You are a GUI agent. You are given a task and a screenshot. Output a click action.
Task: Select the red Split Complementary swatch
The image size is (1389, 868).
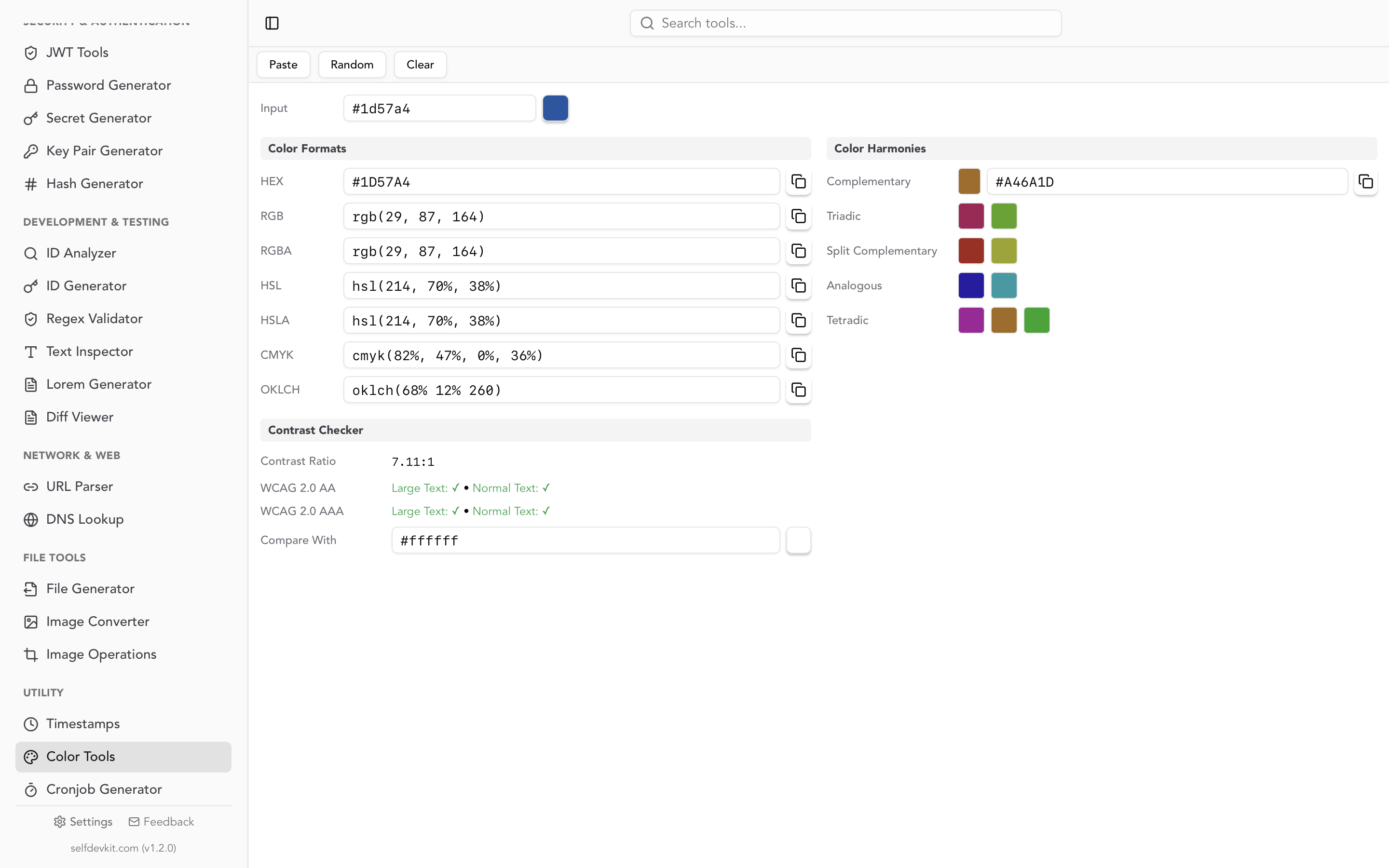[971, 251]
